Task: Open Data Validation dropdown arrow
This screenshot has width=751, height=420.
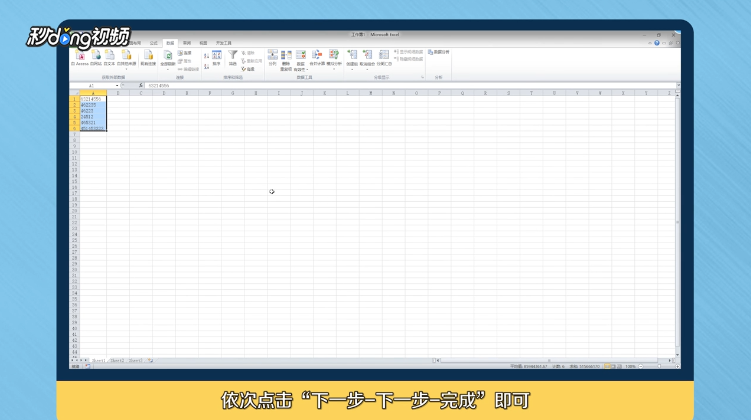Action: [307, 69]
